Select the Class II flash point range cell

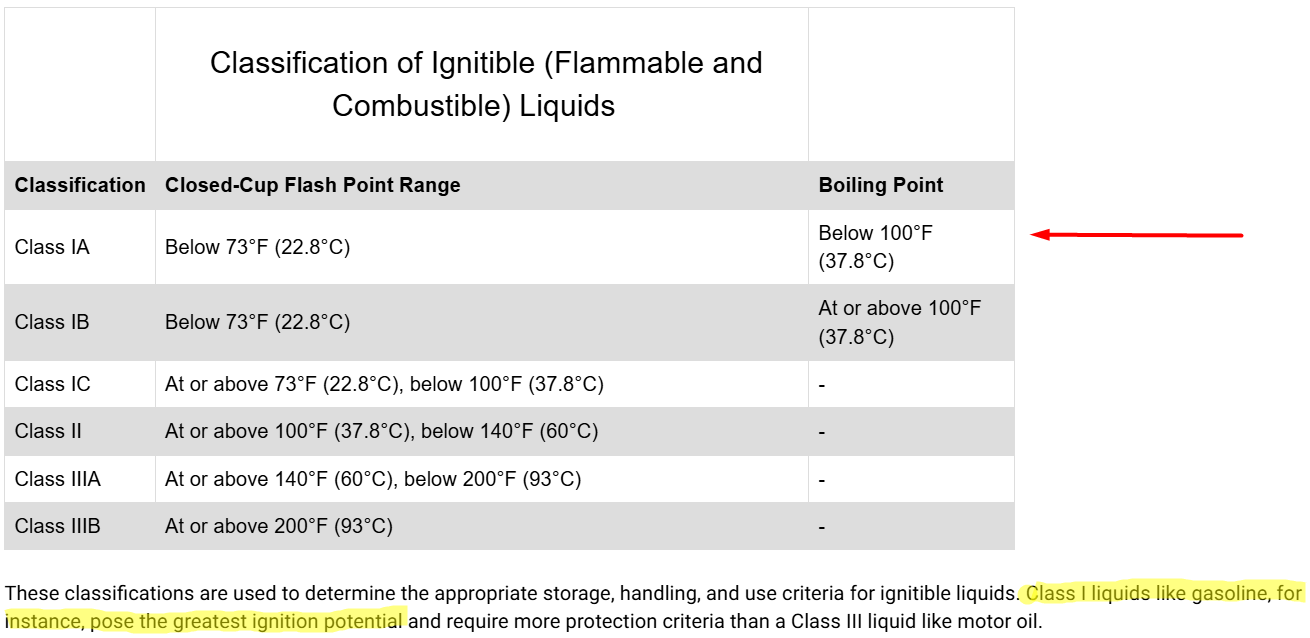(x=381, y=431)
